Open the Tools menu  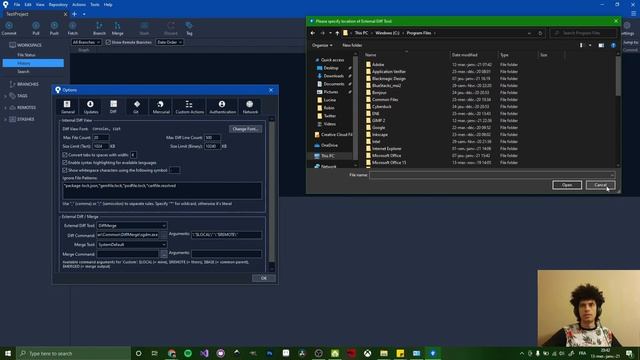coord(95,4)
